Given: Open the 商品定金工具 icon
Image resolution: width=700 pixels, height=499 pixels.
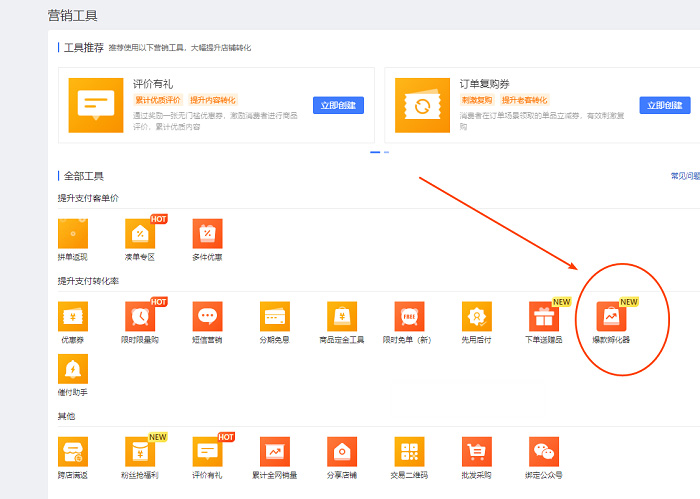Looking at the screenshot, I should 342,316.
